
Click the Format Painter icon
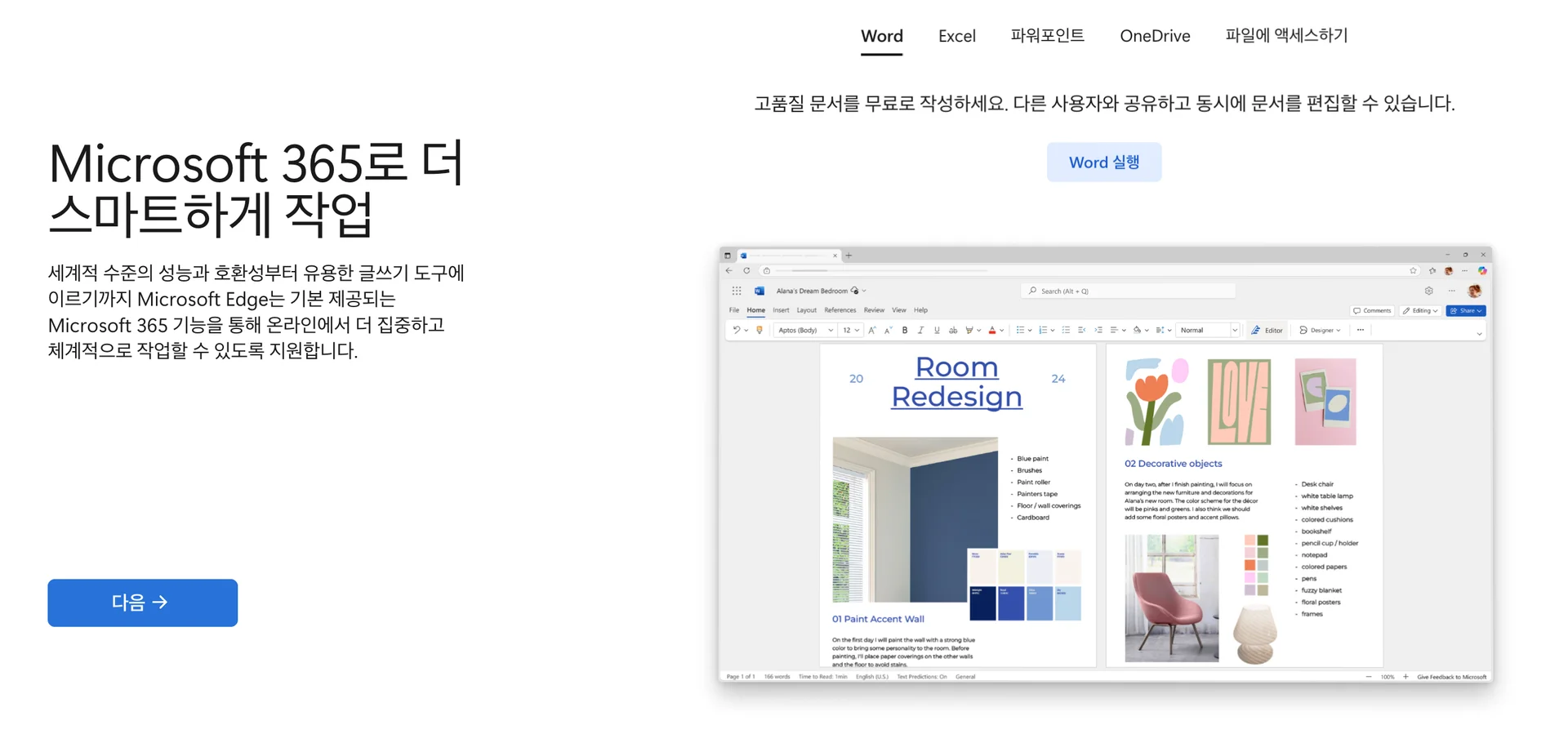coord(759,331)
